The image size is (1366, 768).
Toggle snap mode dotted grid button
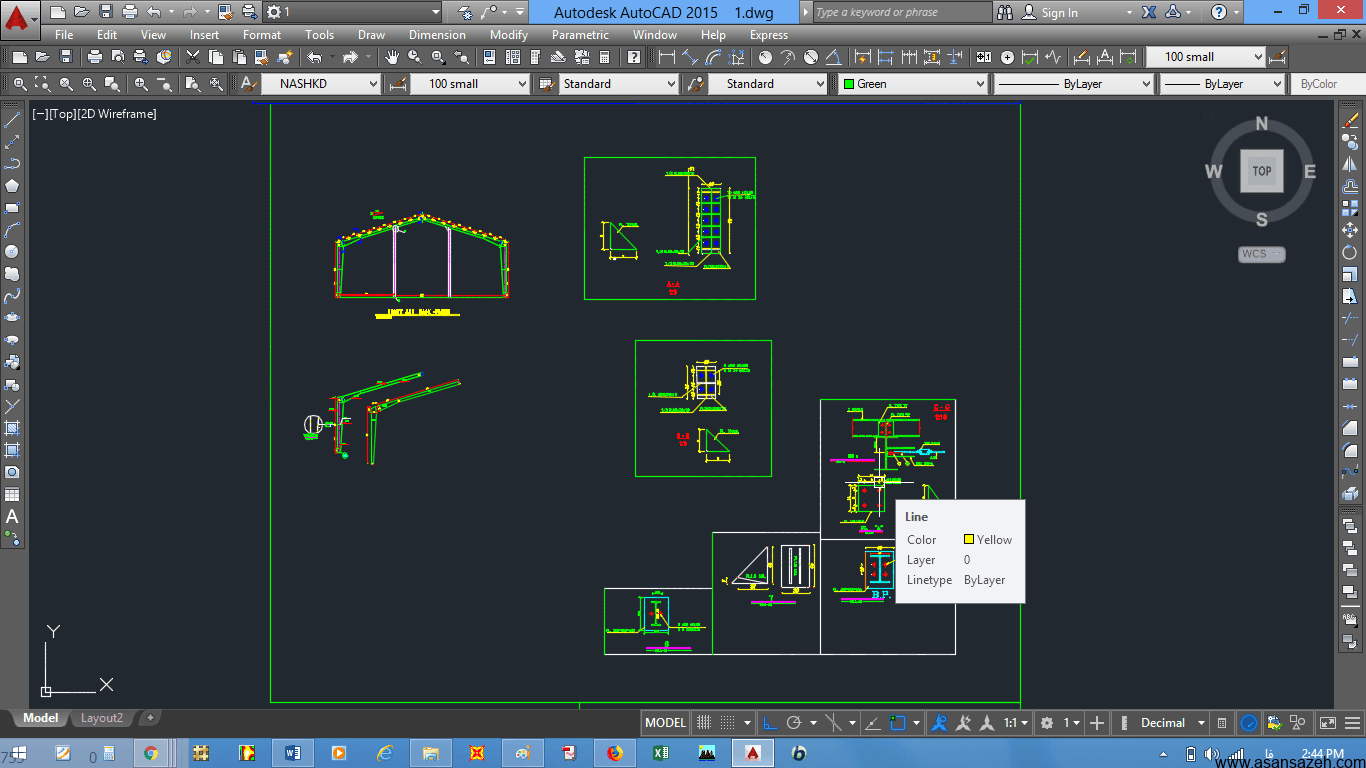(x=728, y=723)
